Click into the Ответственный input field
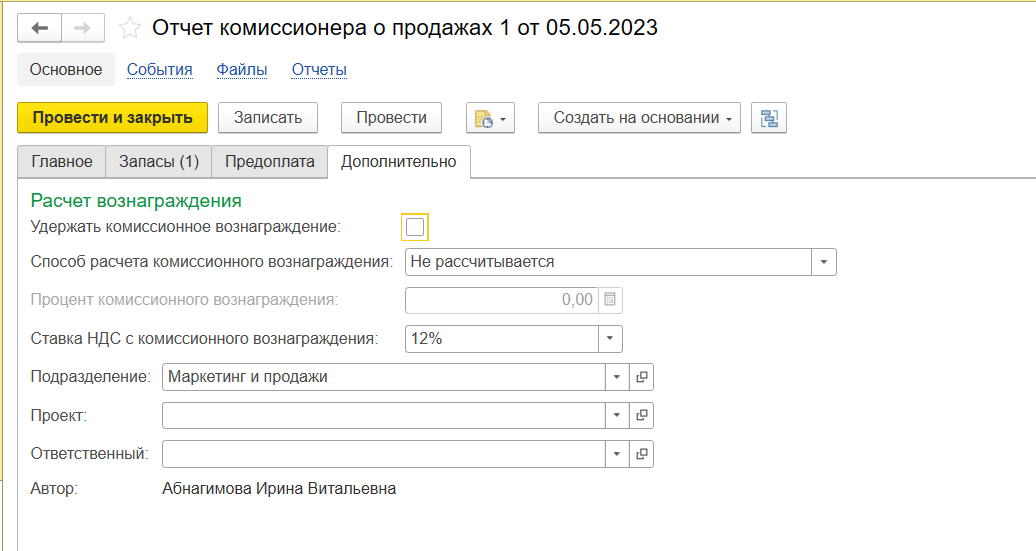 383,454
